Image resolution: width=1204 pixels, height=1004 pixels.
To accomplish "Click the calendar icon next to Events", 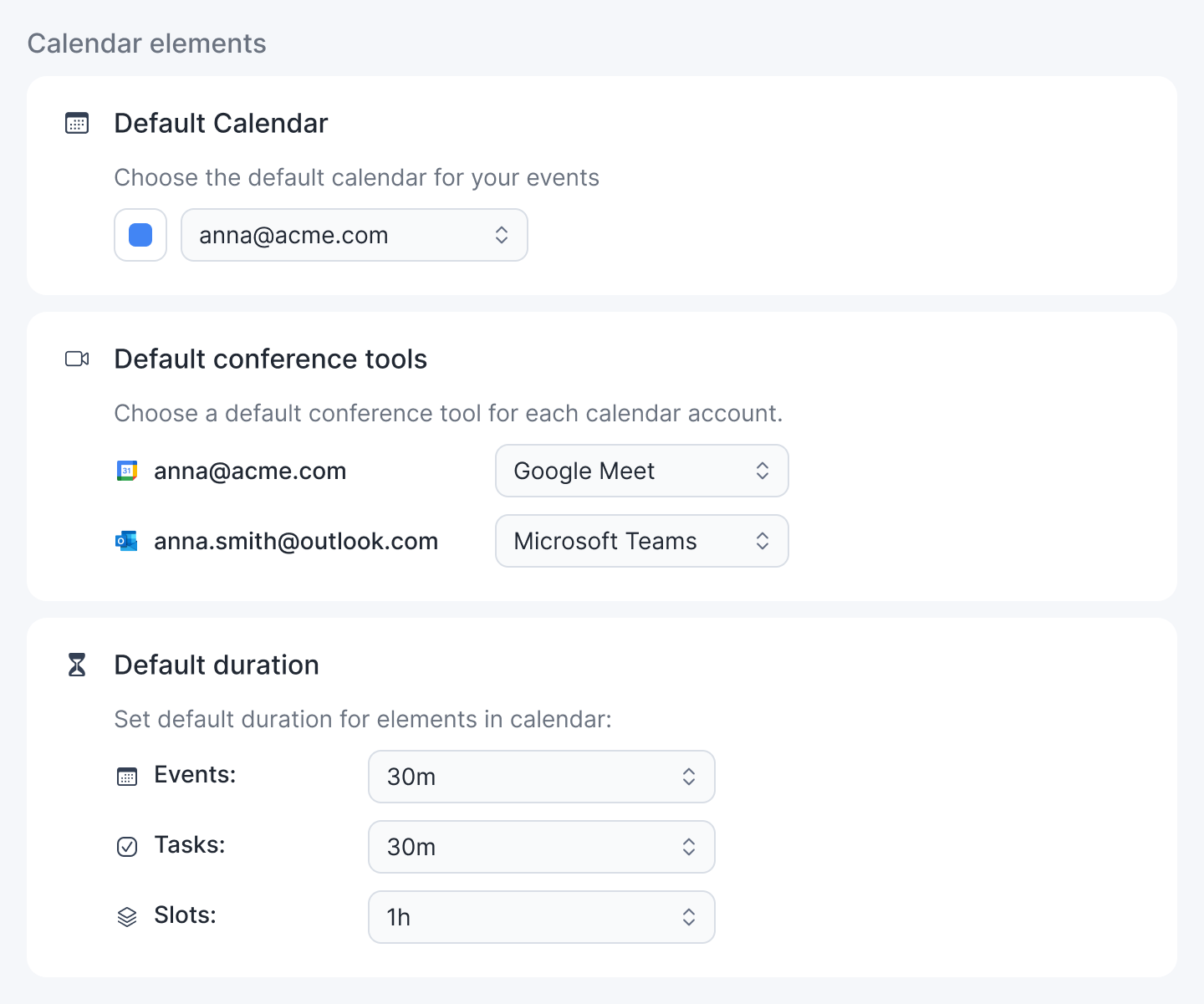I will click(127, 777).
